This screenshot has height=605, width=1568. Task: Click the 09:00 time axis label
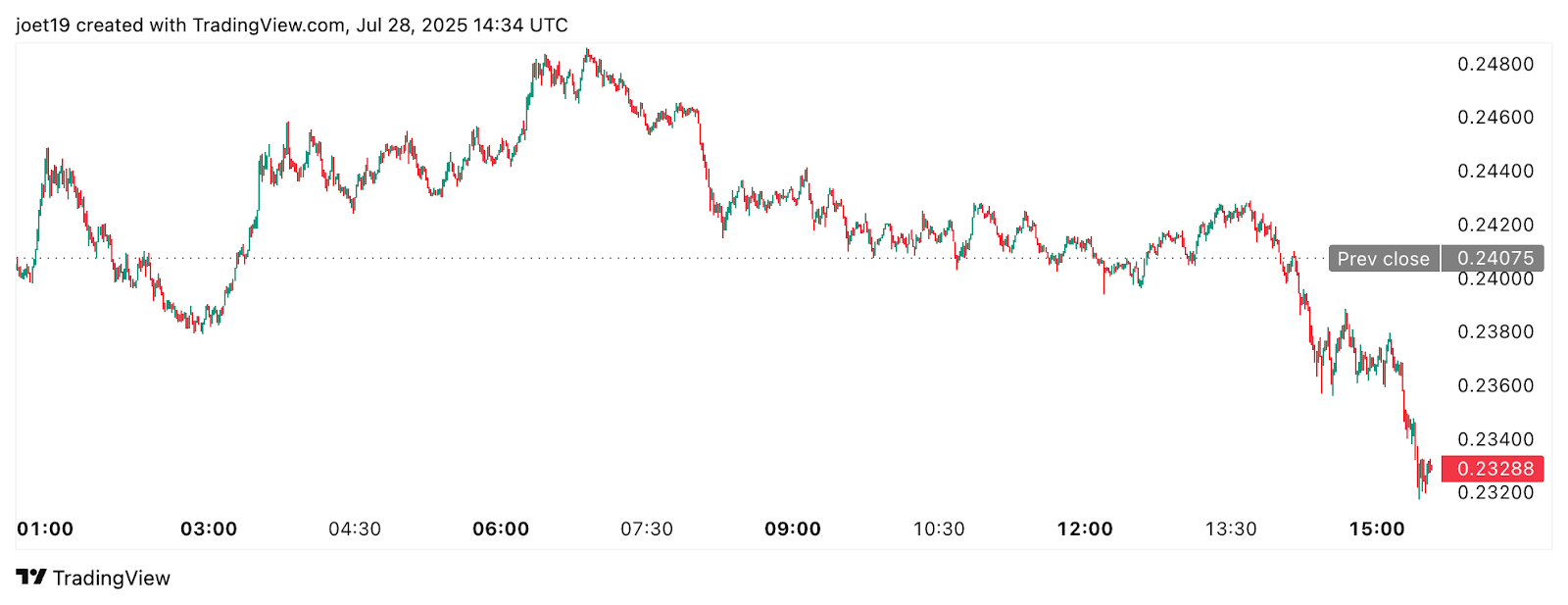[793, 529]
